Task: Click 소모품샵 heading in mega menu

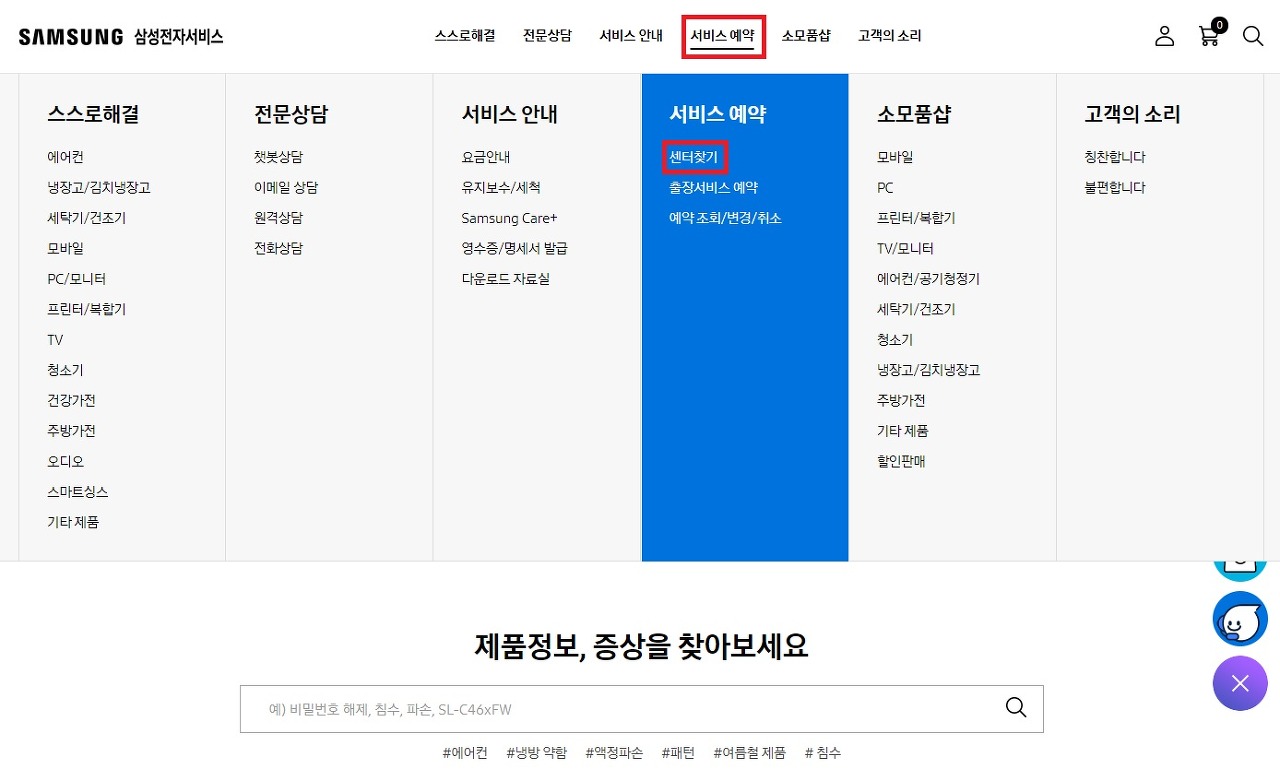Action: (914, 114)
